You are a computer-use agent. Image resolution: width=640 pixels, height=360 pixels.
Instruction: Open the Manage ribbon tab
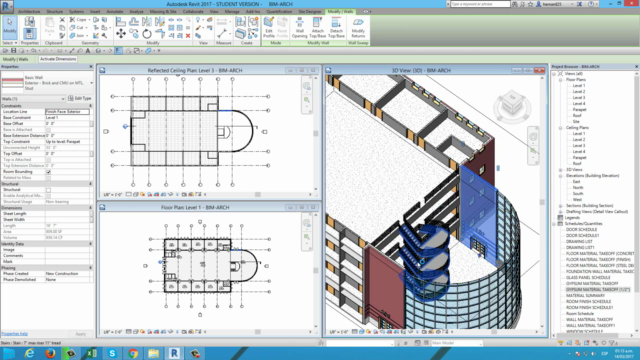pyautogui.click(x=232, y=11)
